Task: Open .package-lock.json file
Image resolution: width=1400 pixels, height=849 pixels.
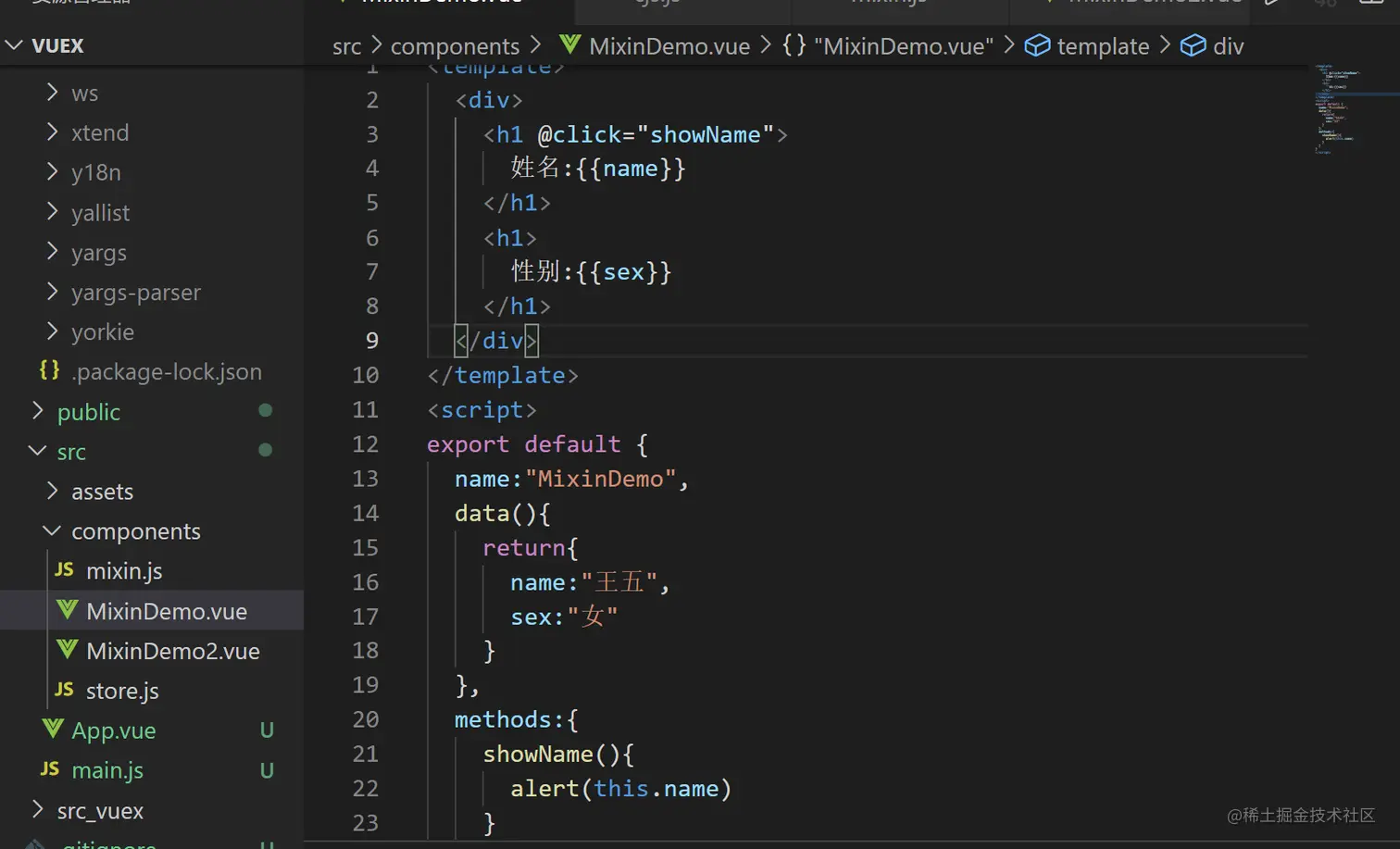Action: point(167,371)
